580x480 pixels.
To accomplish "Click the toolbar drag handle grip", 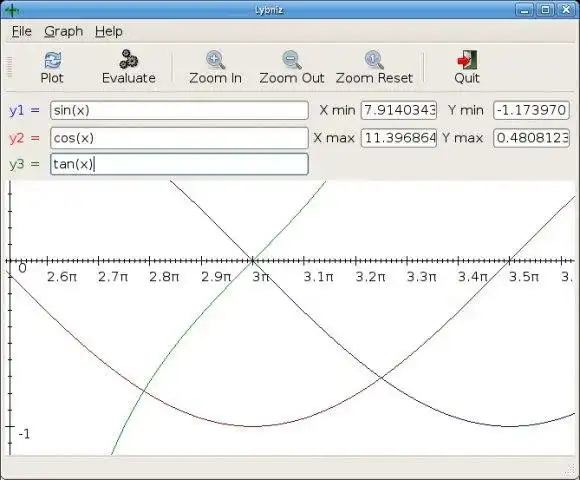I will coord(9,67).
